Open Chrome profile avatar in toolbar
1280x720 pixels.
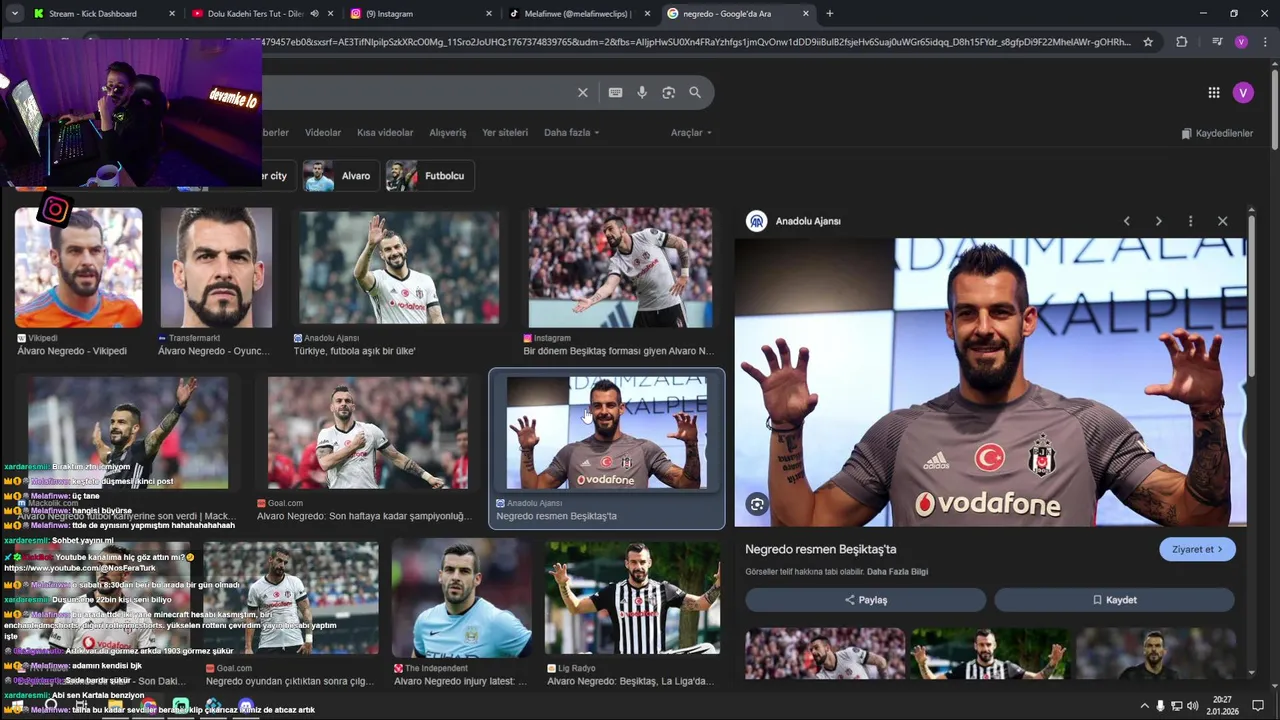[1241, 42]
